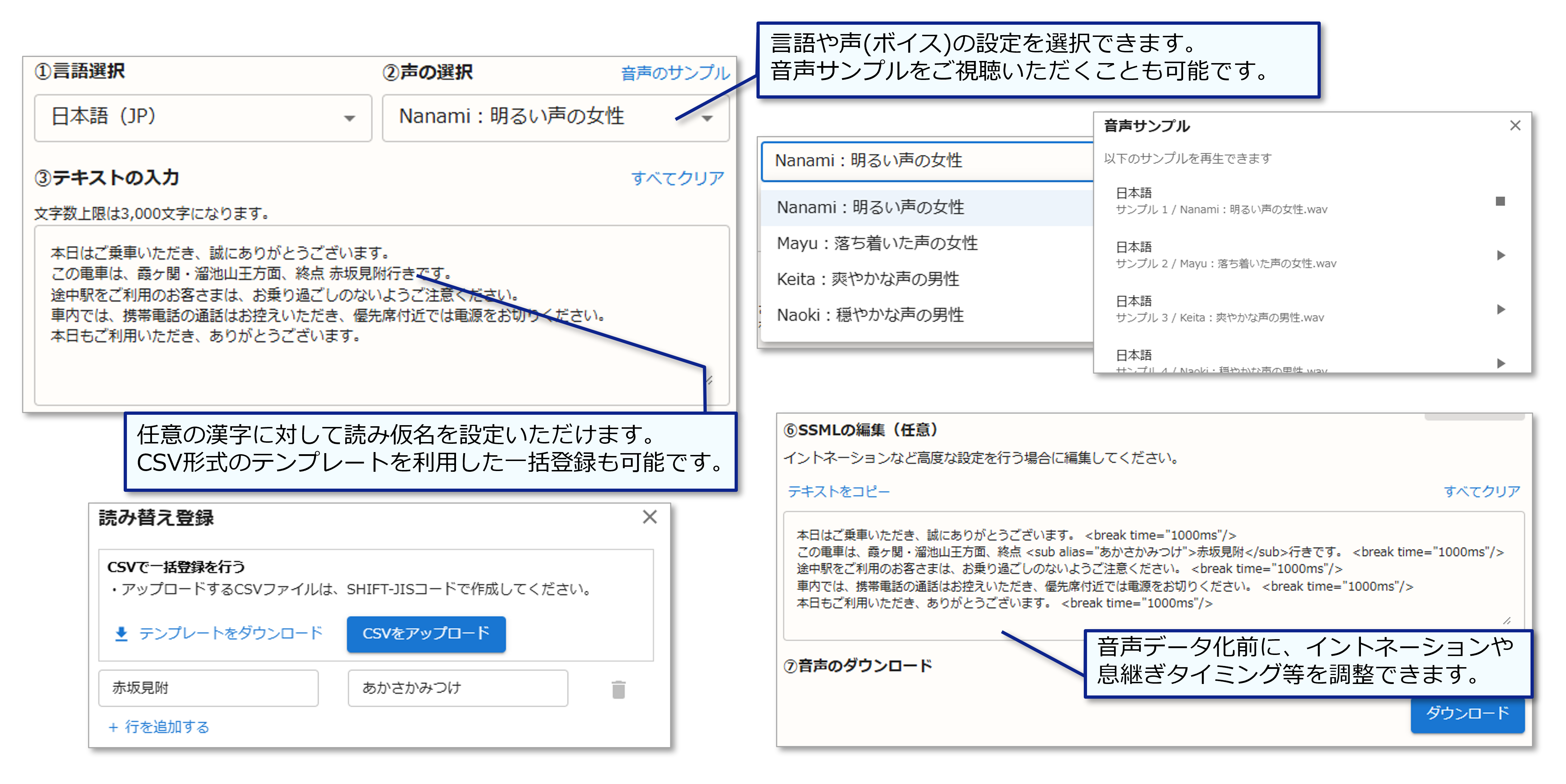Delete the 赤坂見附 reading row

click(x=618, y=689)
